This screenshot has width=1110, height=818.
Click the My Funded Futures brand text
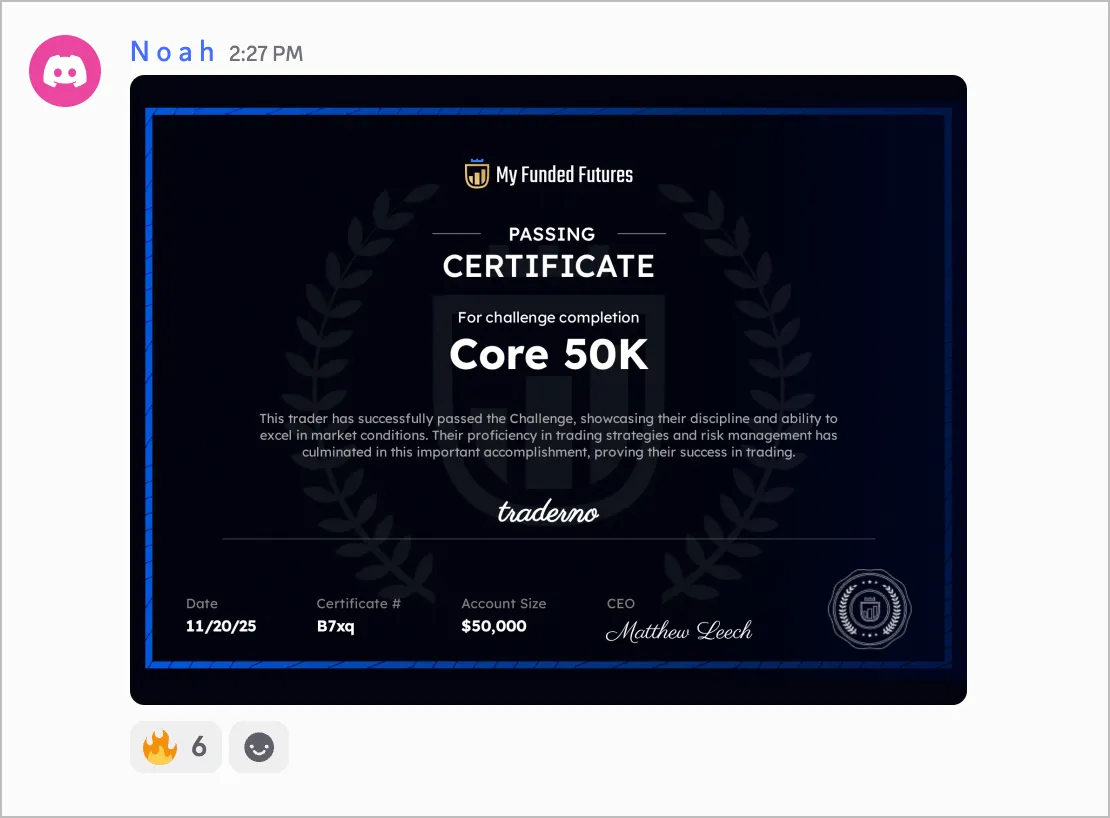coord(564,175)
